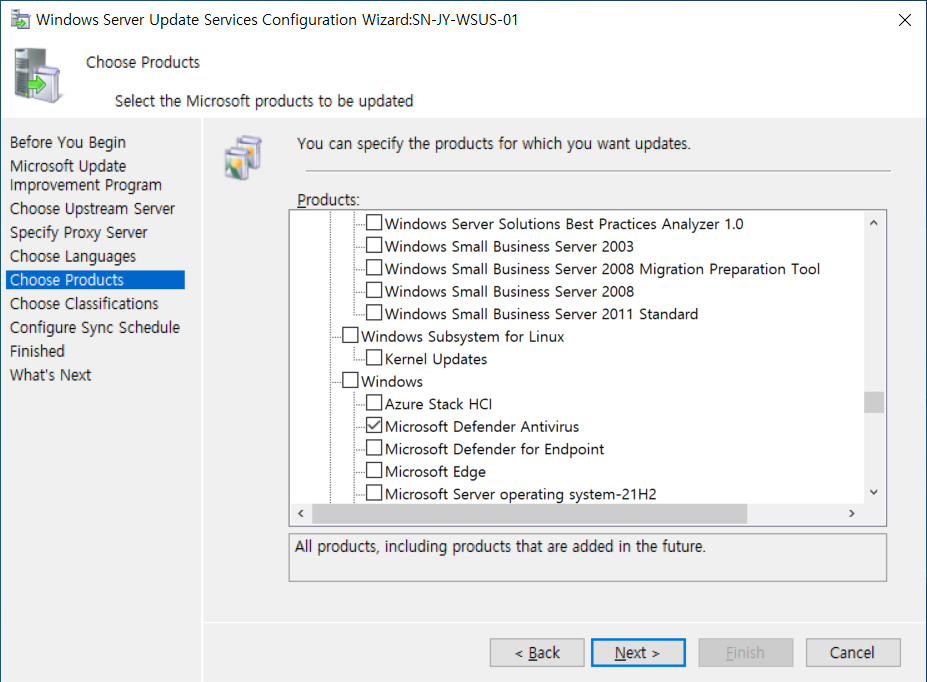This screenshot has height=682, width=927.
Task: Click the right arrow of the horizontal scrollbar
Action: (x=851, y=513)
